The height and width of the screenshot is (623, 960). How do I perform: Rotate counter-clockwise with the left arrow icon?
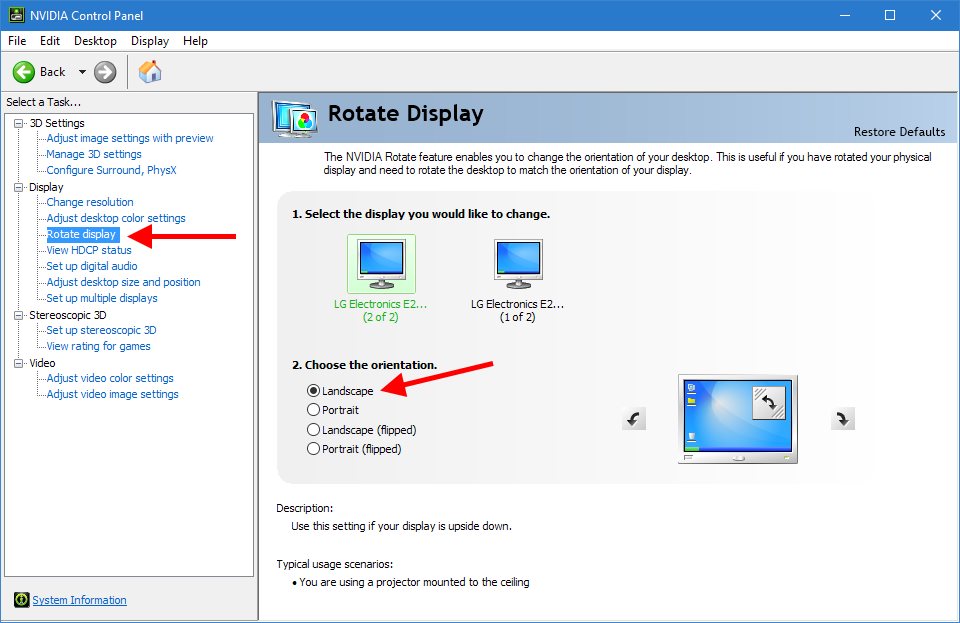[x=634, y=419]
